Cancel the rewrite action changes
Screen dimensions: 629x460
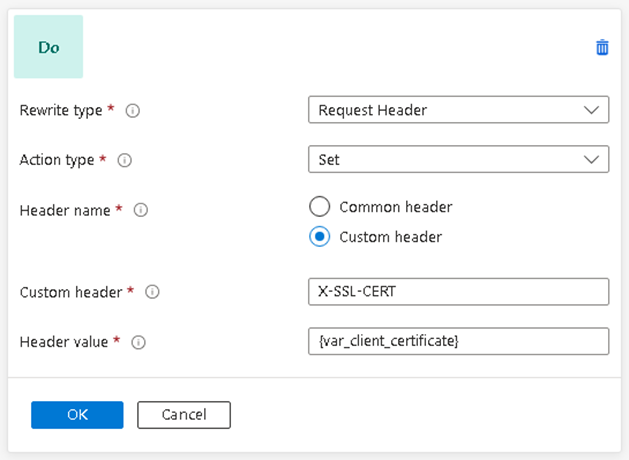[184, 414]
